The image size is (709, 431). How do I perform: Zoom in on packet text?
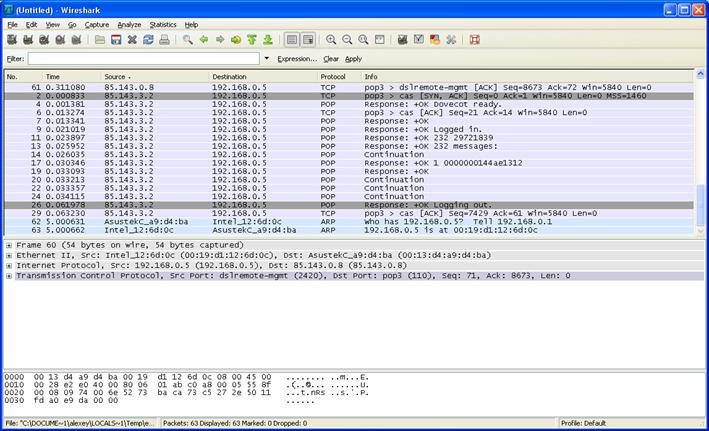pos(331,40)
